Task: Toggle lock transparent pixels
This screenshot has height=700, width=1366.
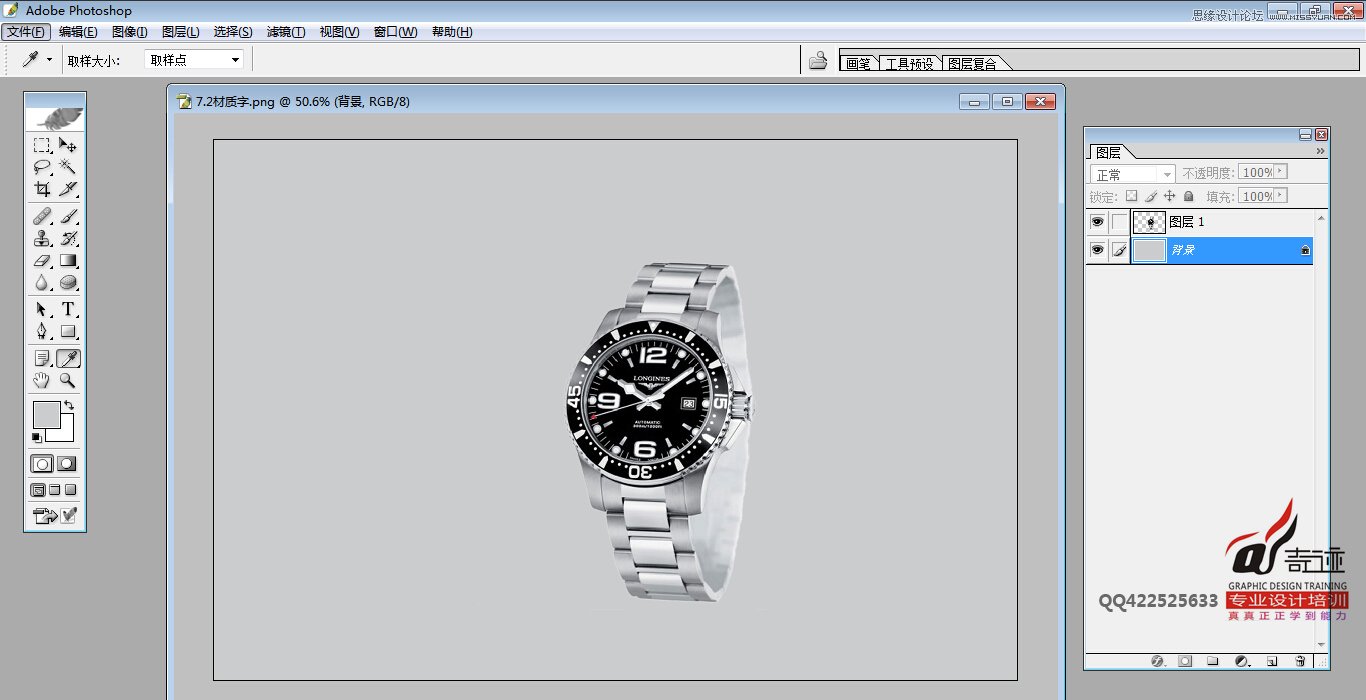Action: 1132,197
